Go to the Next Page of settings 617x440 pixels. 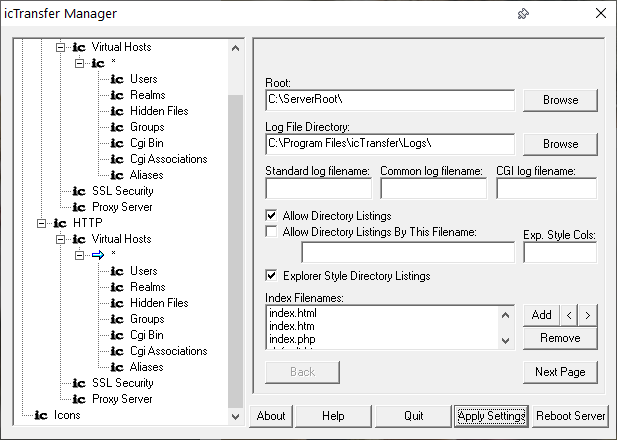click(560, 372)
